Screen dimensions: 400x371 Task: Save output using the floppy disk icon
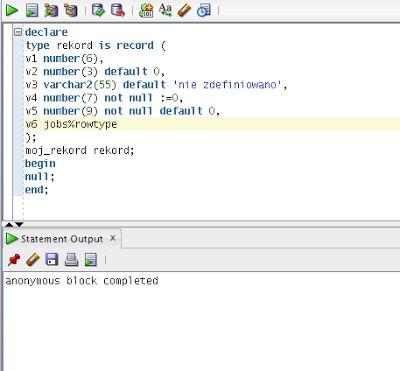coord(52,259)
